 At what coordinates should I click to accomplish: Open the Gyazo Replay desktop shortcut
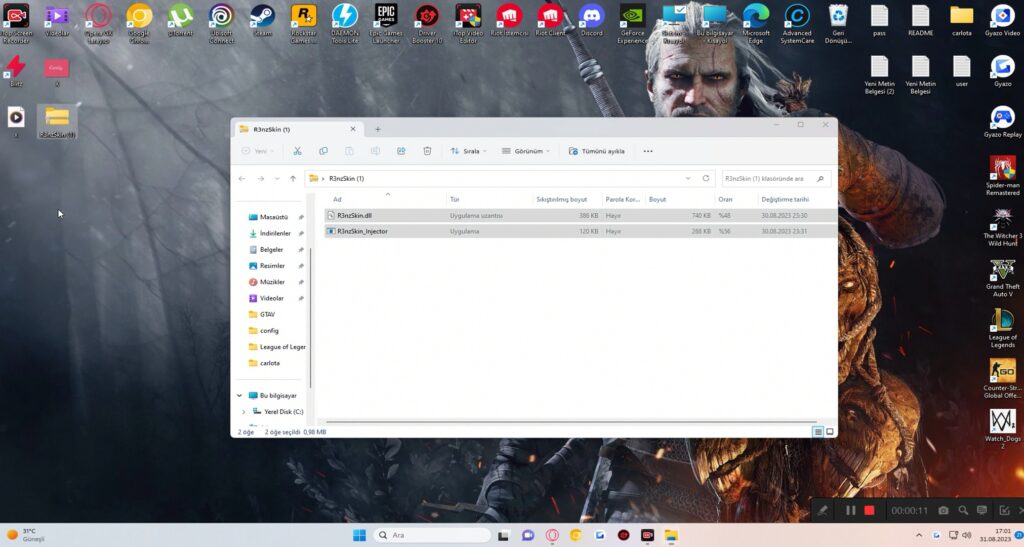(1002, 122)
